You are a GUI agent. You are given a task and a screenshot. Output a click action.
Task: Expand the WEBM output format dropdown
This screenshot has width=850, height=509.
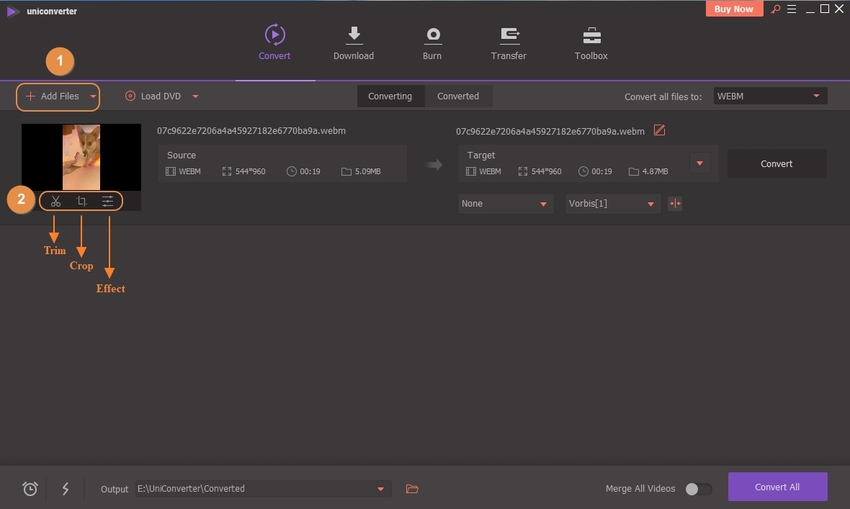[x=817, y=96]
